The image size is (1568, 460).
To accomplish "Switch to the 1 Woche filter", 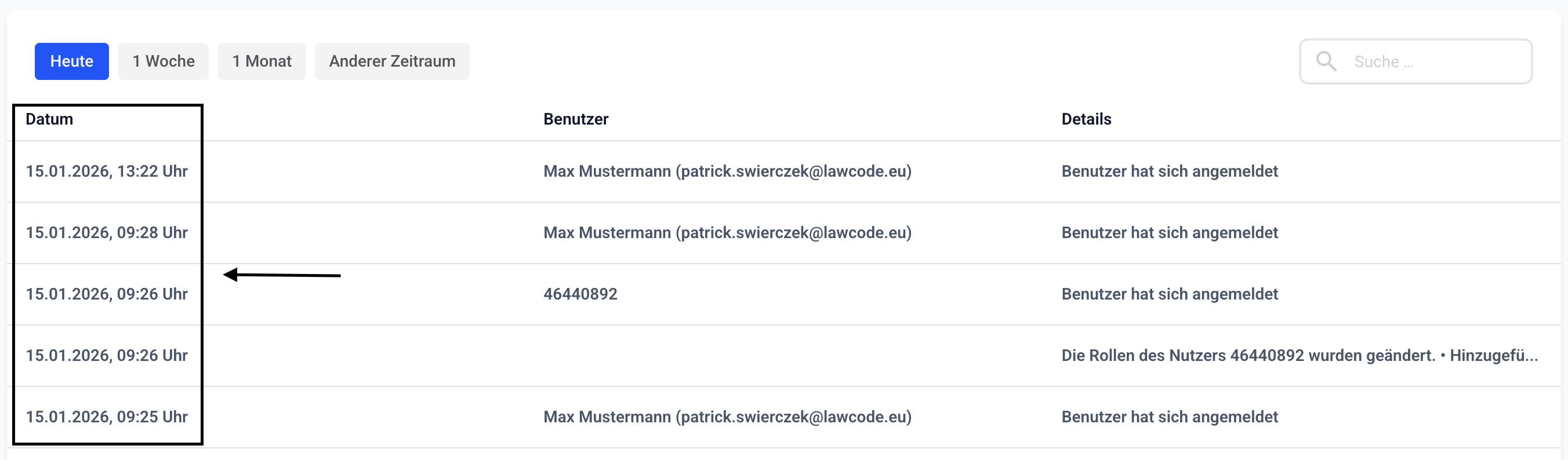I will pos(163,61).
